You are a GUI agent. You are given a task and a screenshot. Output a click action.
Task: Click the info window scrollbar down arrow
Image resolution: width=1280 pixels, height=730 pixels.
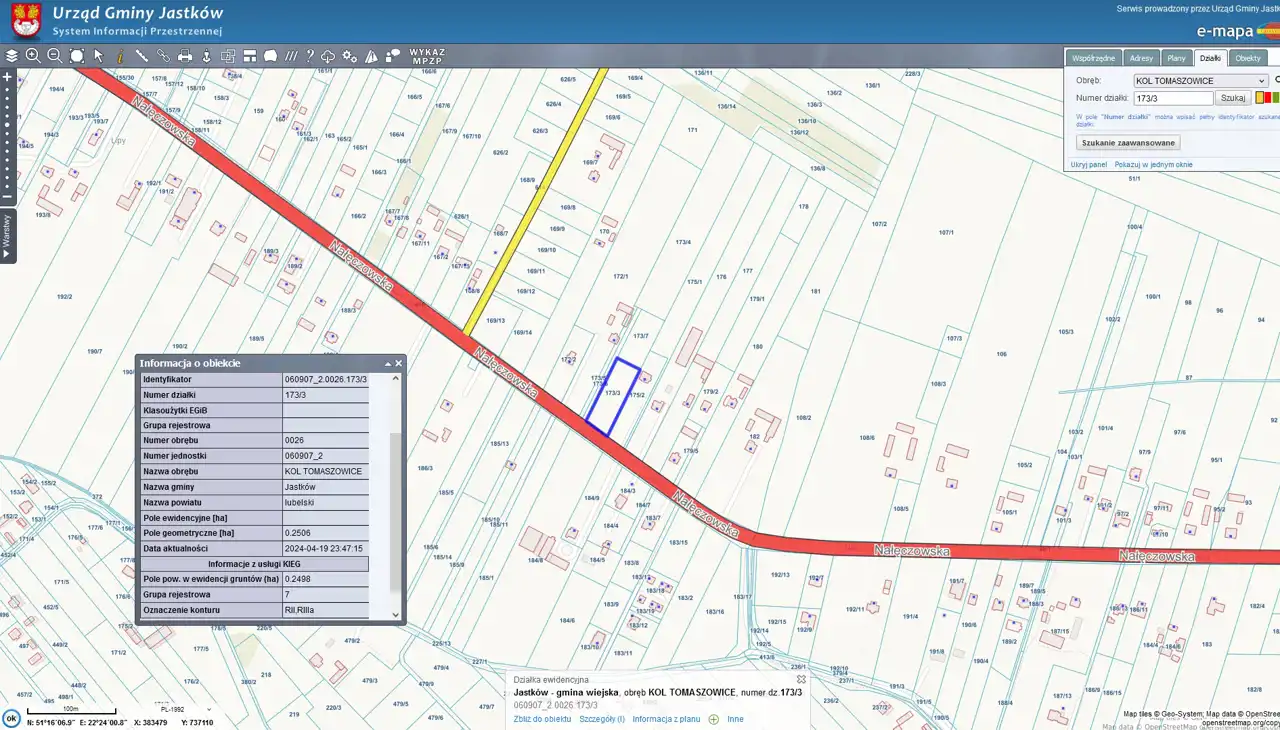(395, 615)
